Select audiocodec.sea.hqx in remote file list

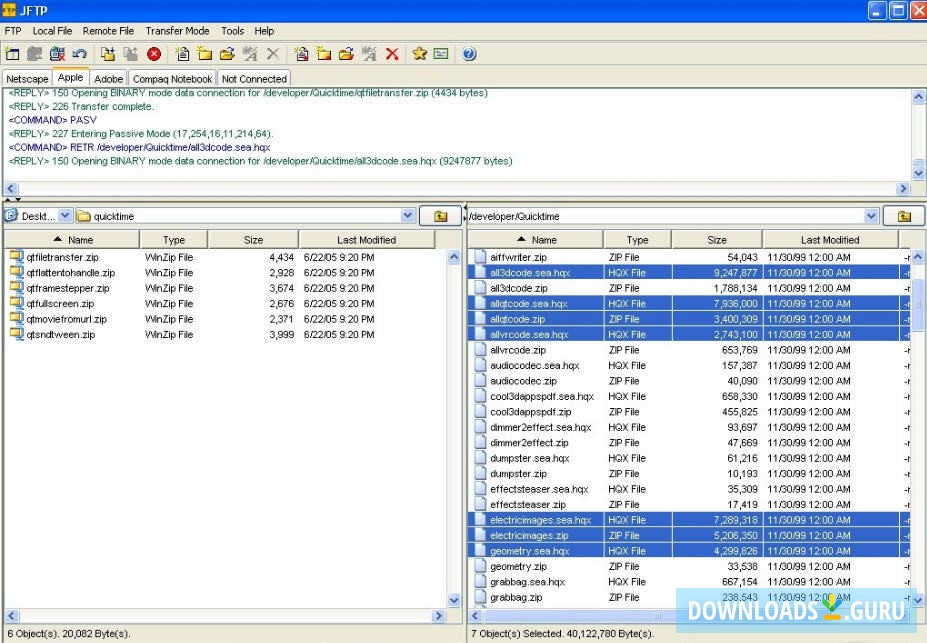534,366
